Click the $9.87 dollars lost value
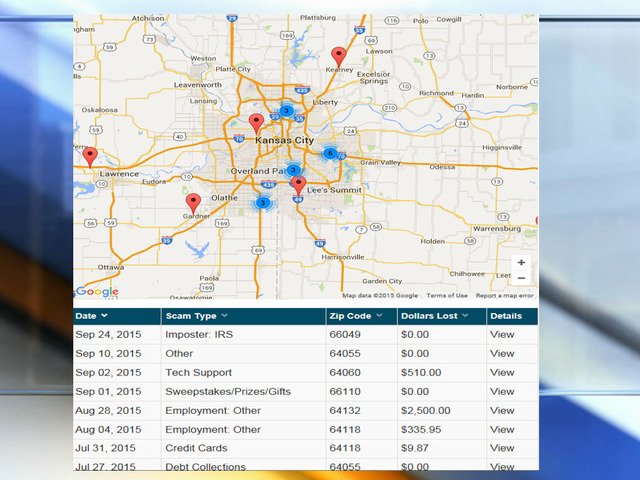 pos(415,448)
